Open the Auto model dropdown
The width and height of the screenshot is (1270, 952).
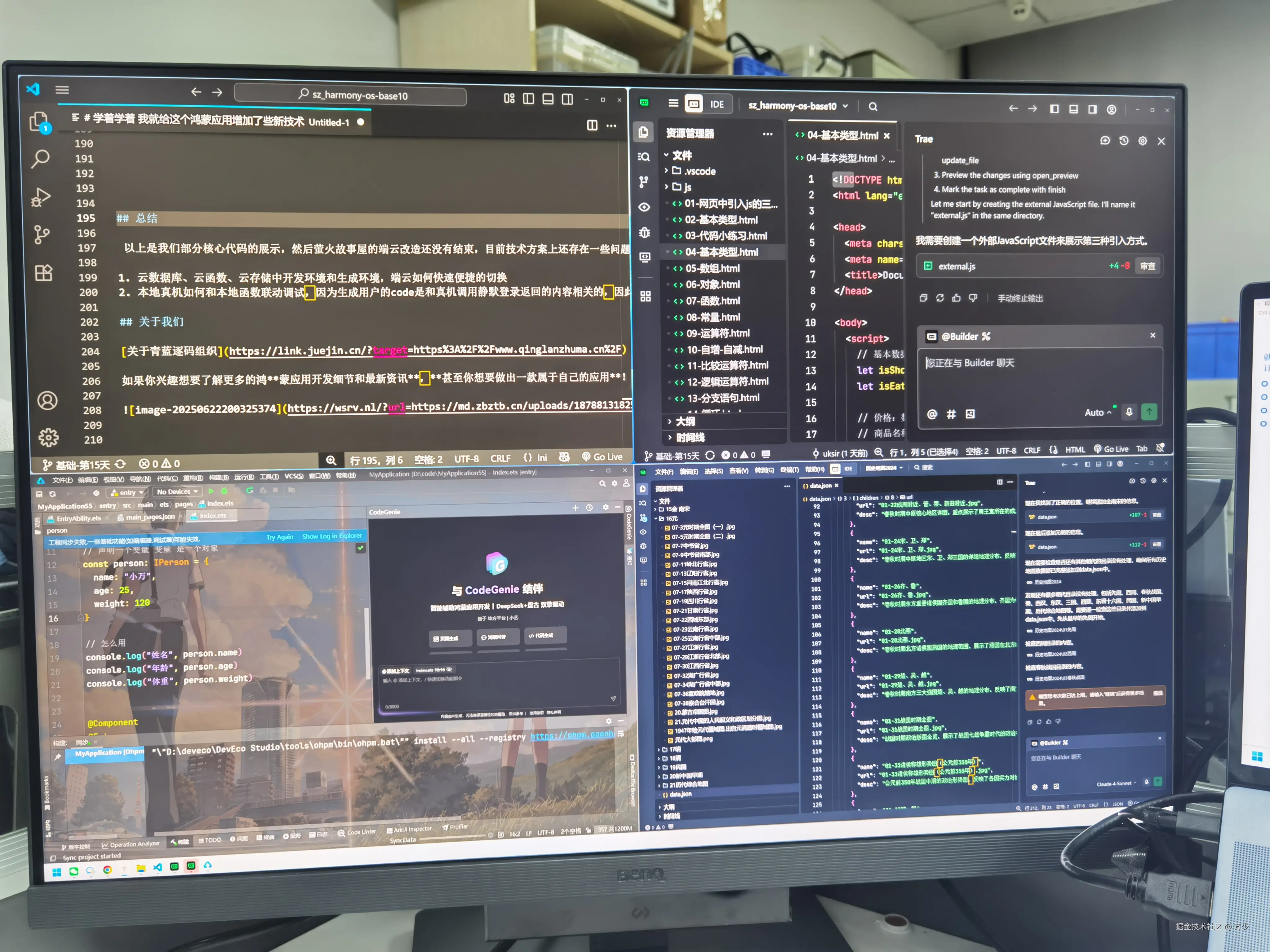tap(1097, 412)
